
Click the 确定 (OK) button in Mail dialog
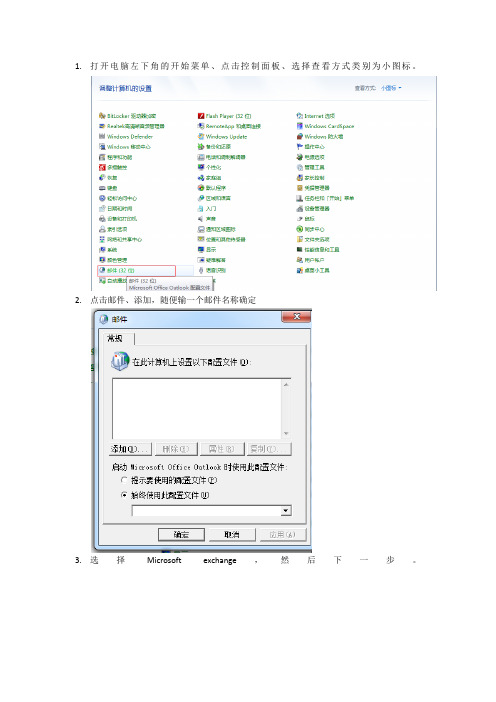[181, 535]
